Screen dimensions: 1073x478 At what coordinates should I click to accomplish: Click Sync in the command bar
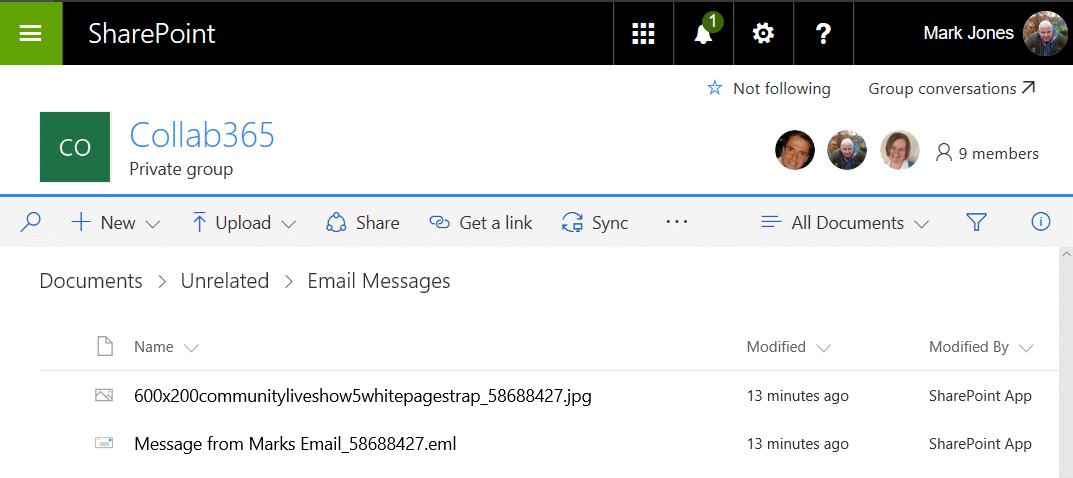[595, 222]
